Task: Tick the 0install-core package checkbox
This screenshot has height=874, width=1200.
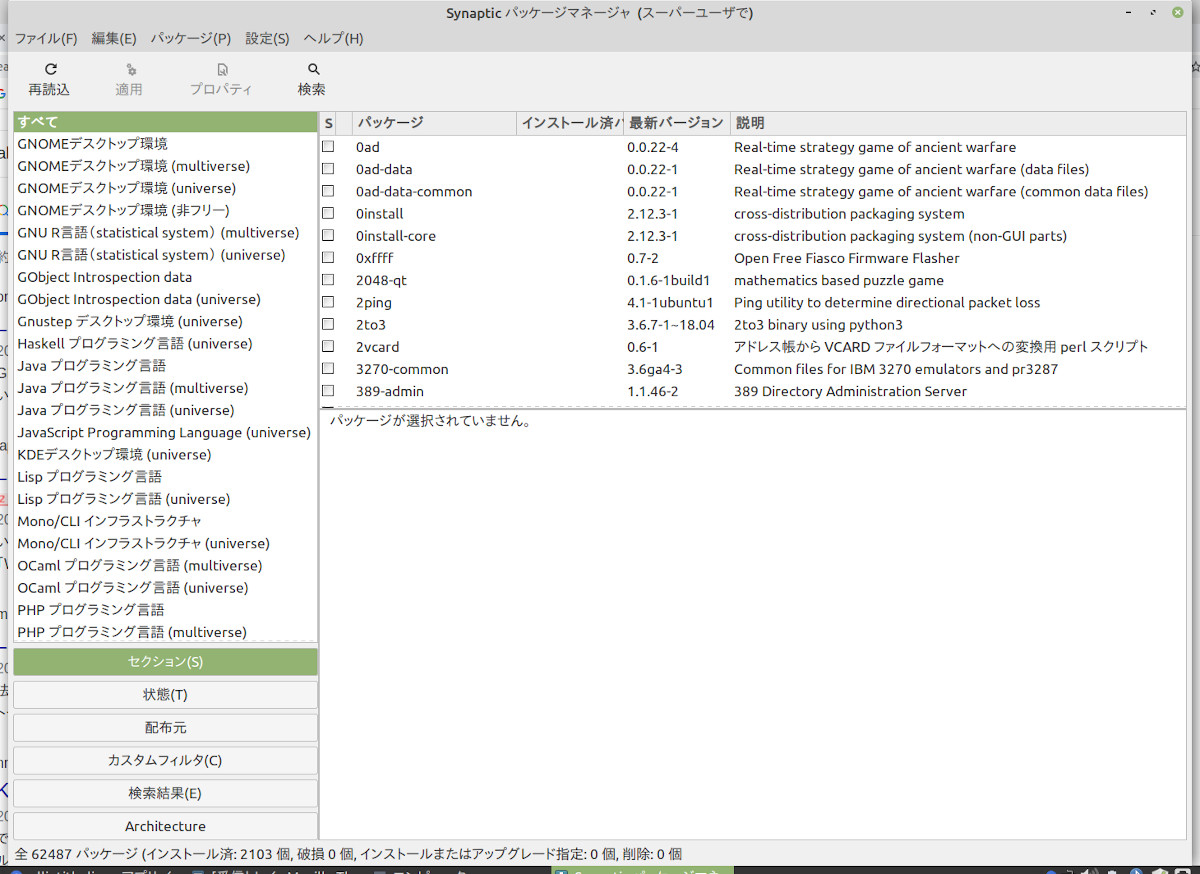Action: (328, 237)
